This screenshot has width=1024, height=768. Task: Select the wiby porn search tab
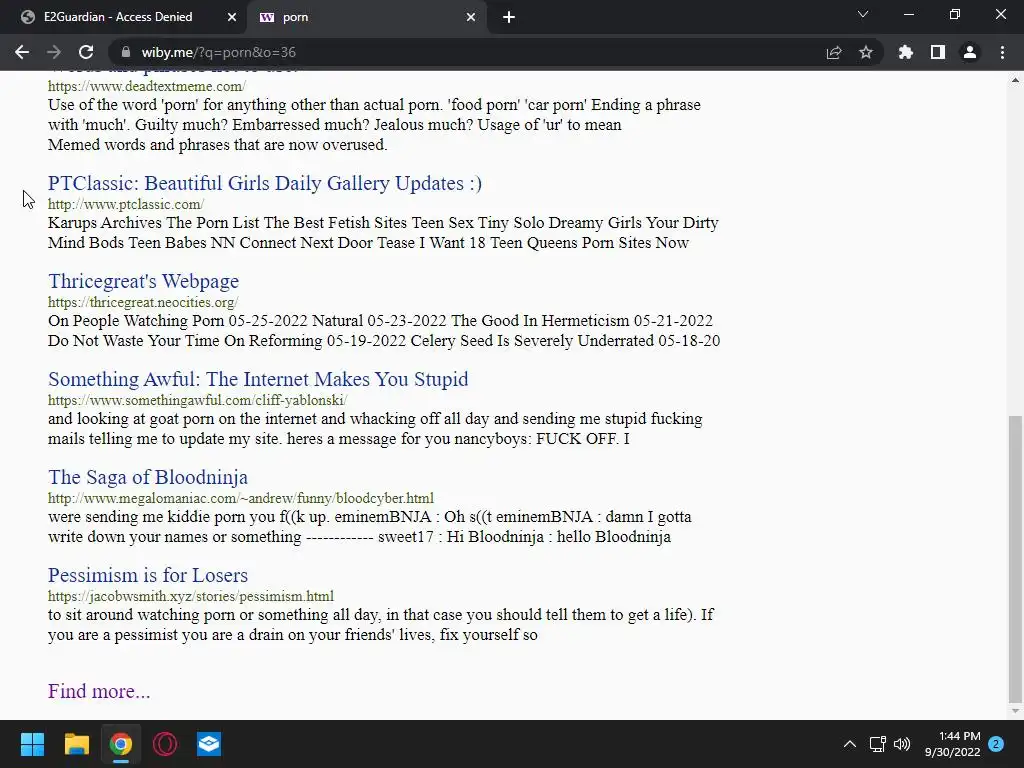(x=366, y=17)
